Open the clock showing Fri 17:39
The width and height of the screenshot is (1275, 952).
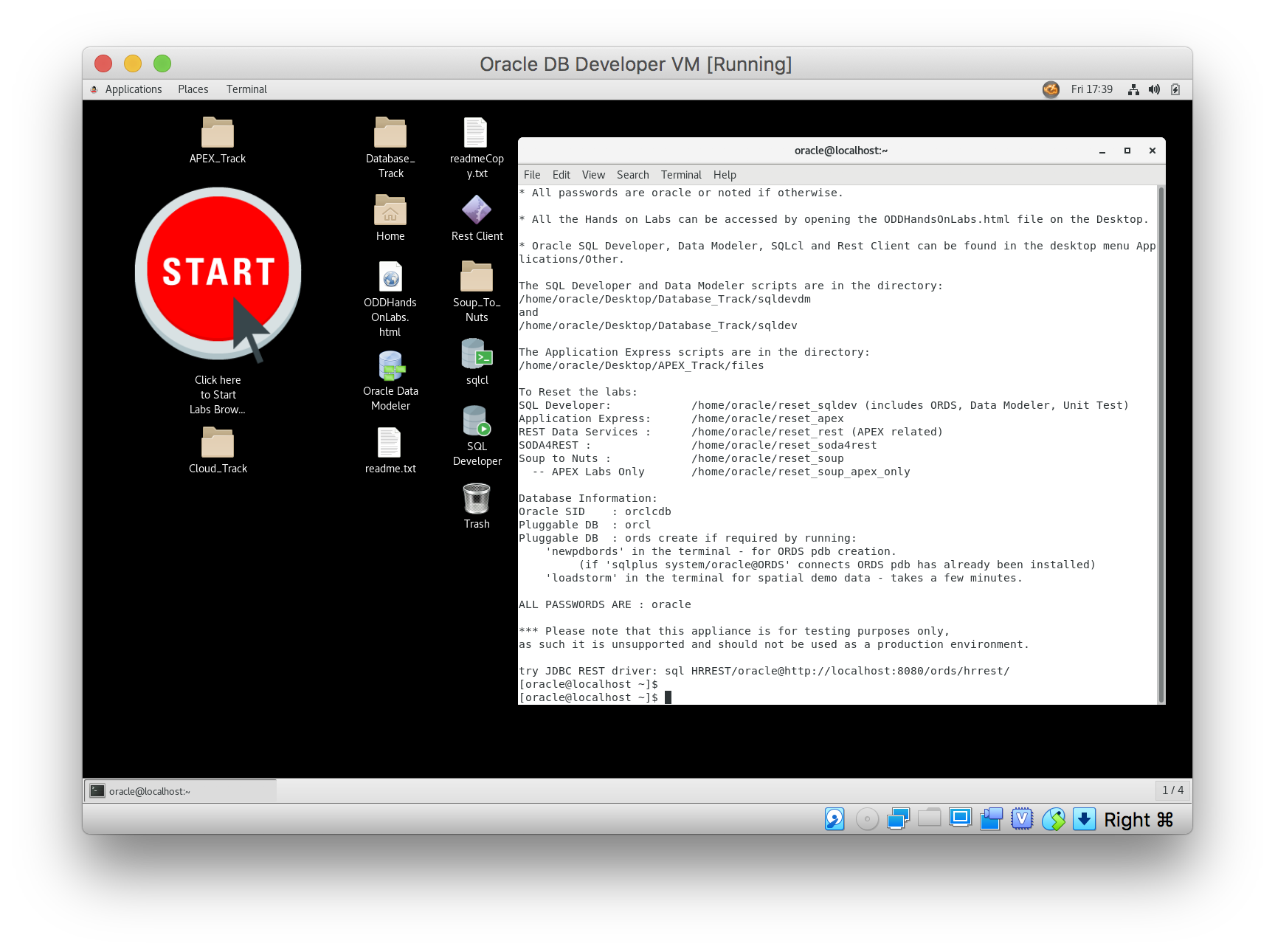tap(1091, 89)
